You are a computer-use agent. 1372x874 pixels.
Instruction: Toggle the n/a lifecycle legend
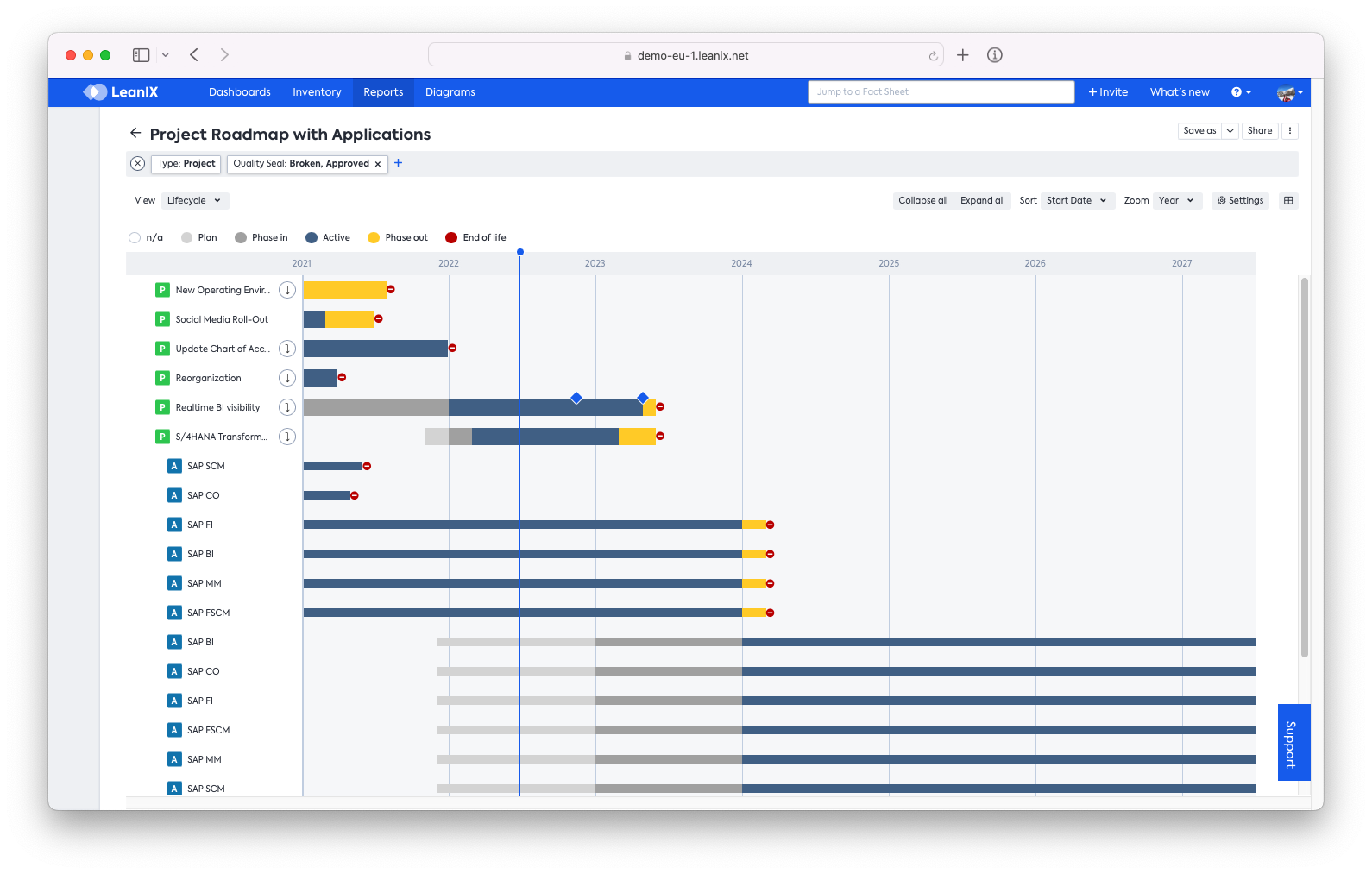pos(146,238)
